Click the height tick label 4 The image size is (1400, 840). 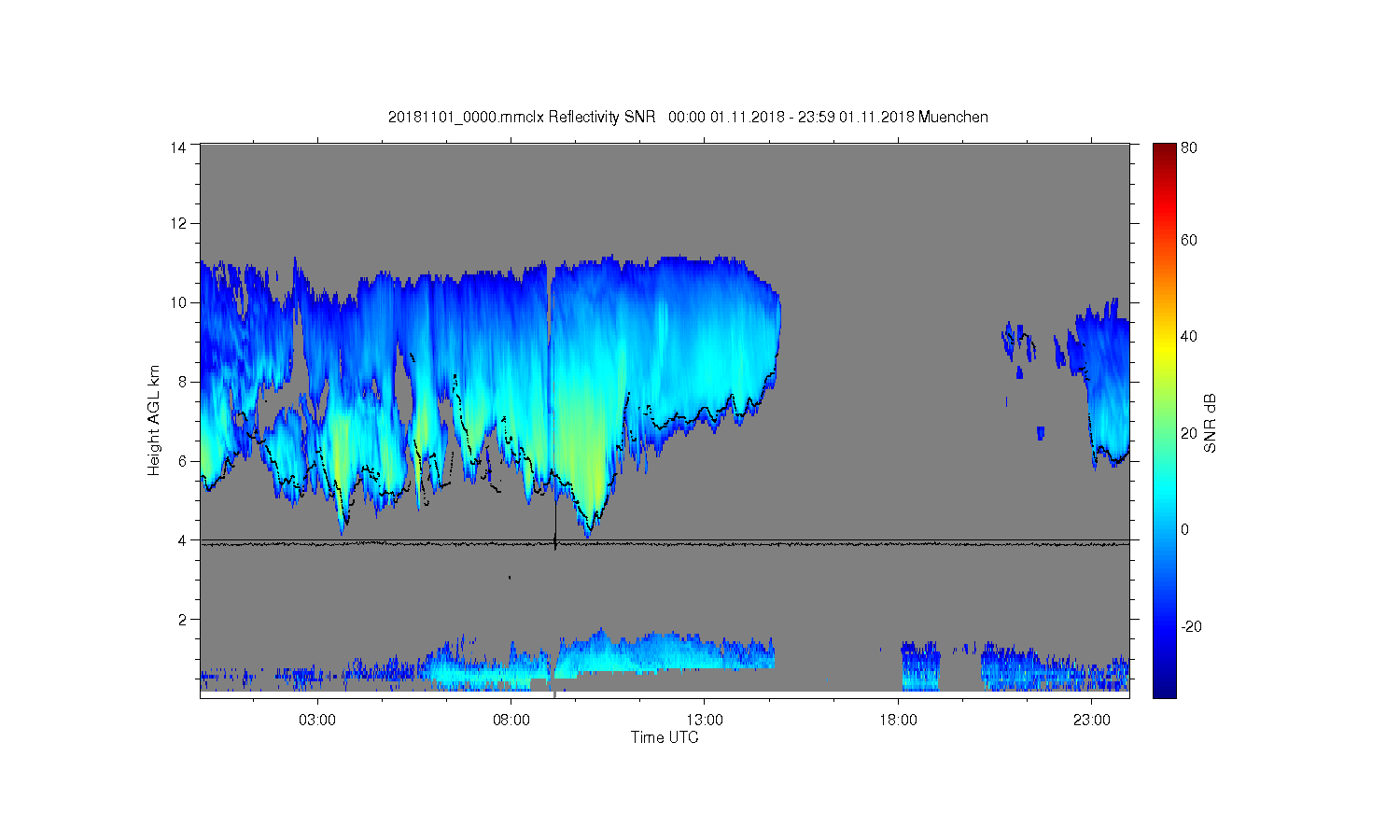182,540
